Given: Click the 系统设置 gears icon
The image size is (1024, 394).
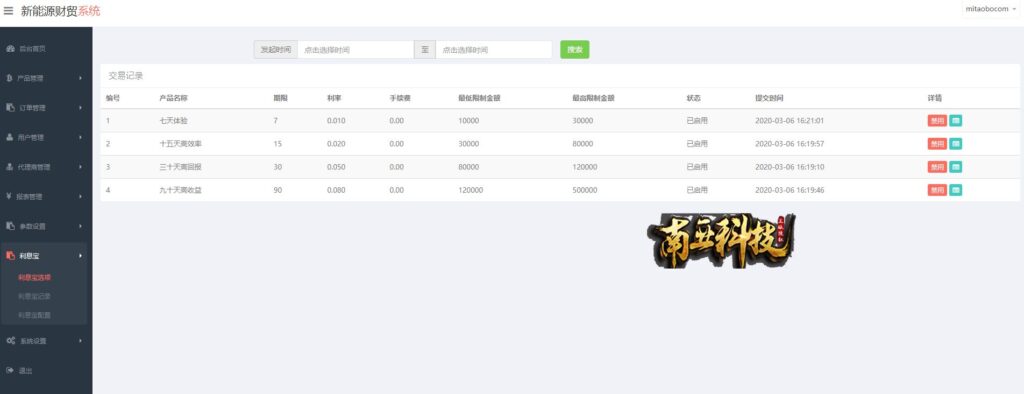Looking at the screenshot, I should (10, 341).
